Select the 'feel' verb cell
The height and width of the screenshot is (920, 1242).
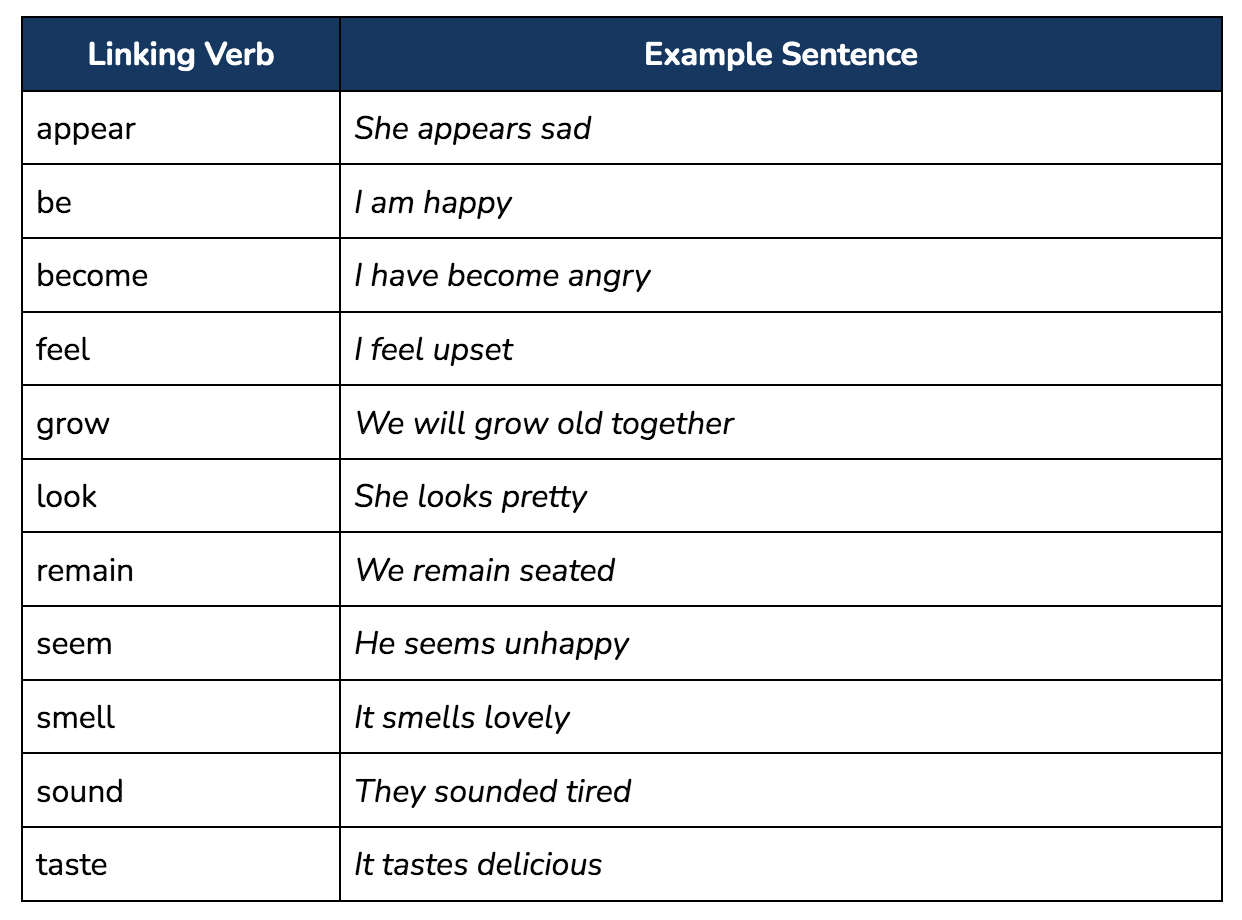pyautogui.click(x=181, y=349)
